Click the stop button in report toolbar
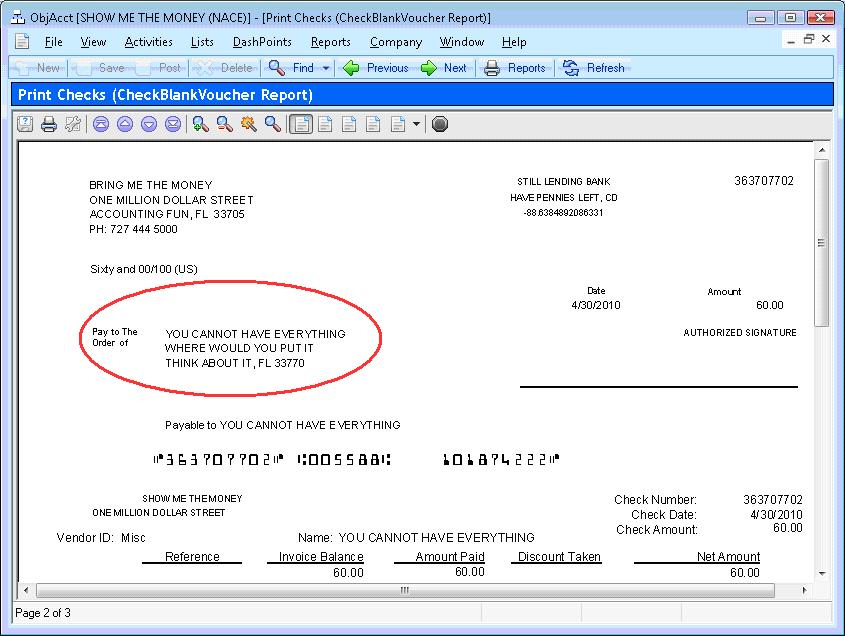 pyautogui.click(x=440, y=124)
